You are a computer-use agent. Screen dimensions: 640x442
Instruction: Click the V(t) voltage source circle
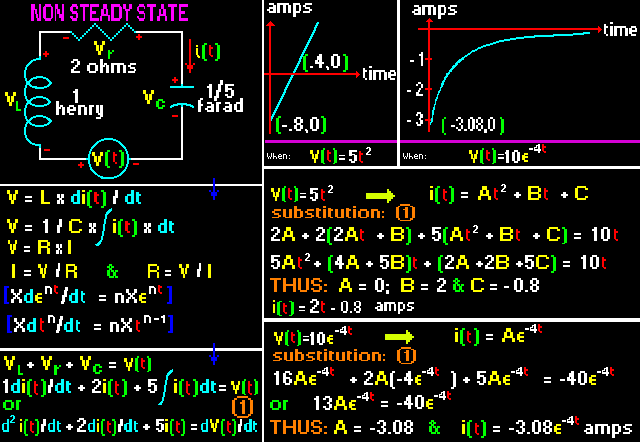coord(109,159)
